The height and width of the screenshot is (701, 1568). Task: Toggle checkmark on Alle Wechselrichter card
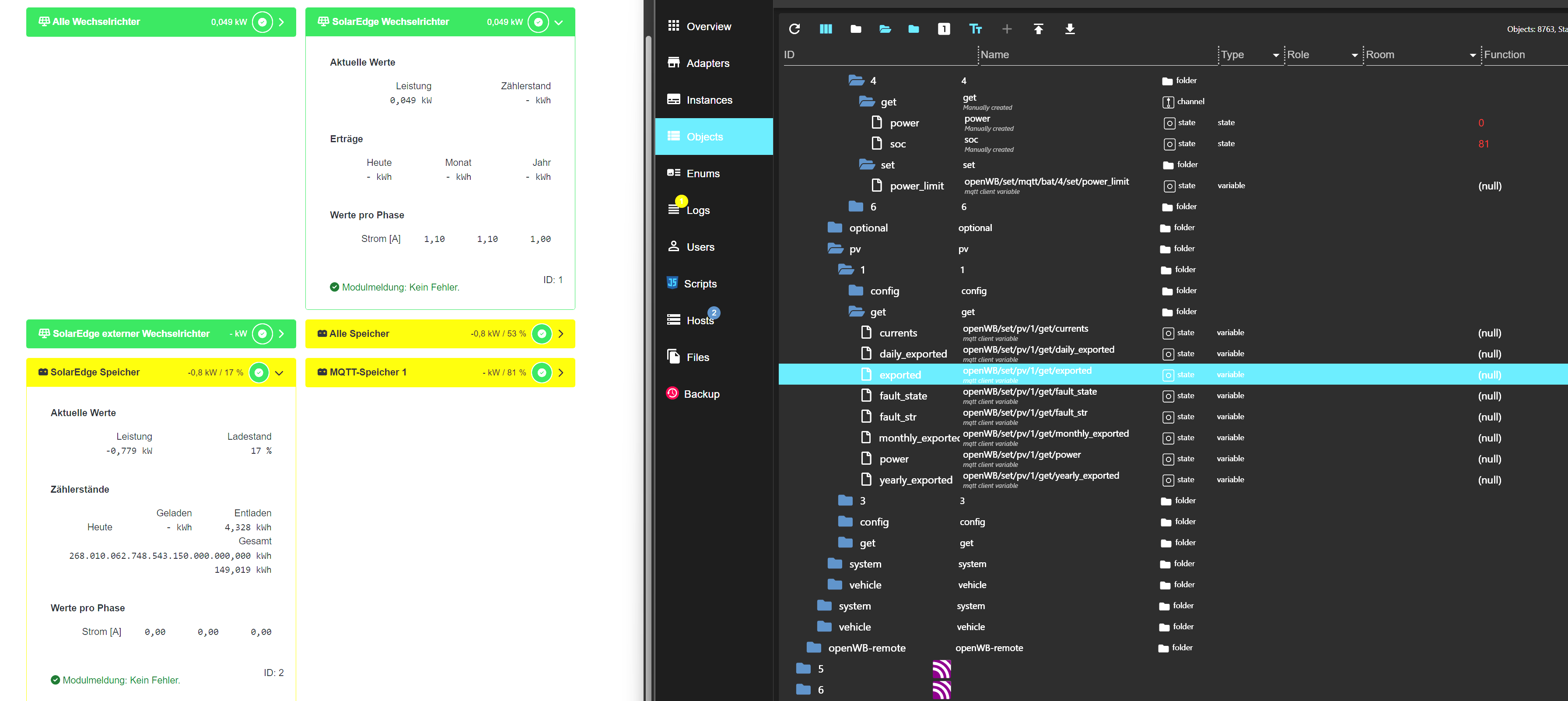click(x=262, y=22)
